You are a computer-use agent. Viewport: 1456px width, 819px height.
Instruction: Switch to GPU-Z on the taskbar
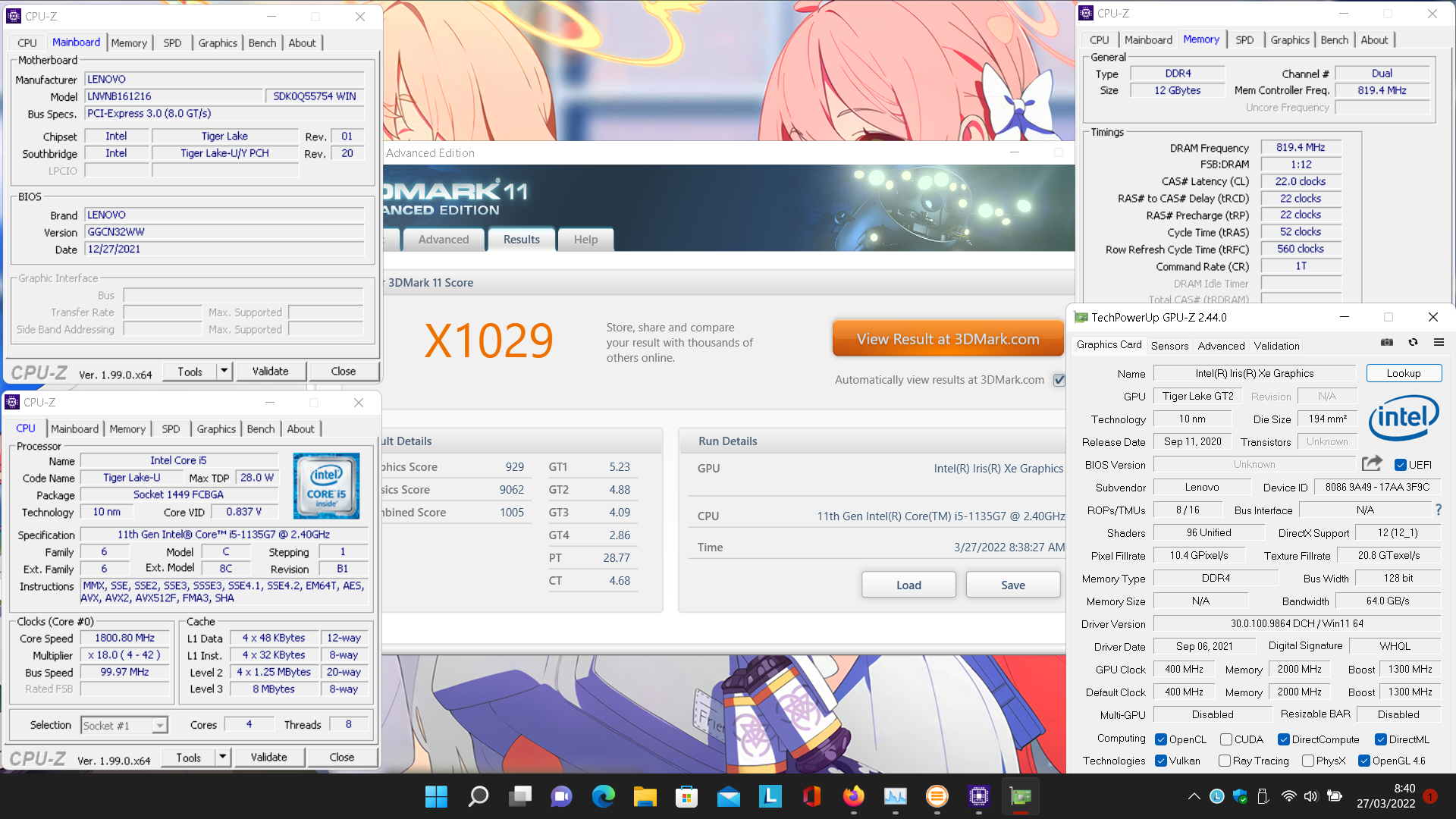click(x=1021, y=796)
